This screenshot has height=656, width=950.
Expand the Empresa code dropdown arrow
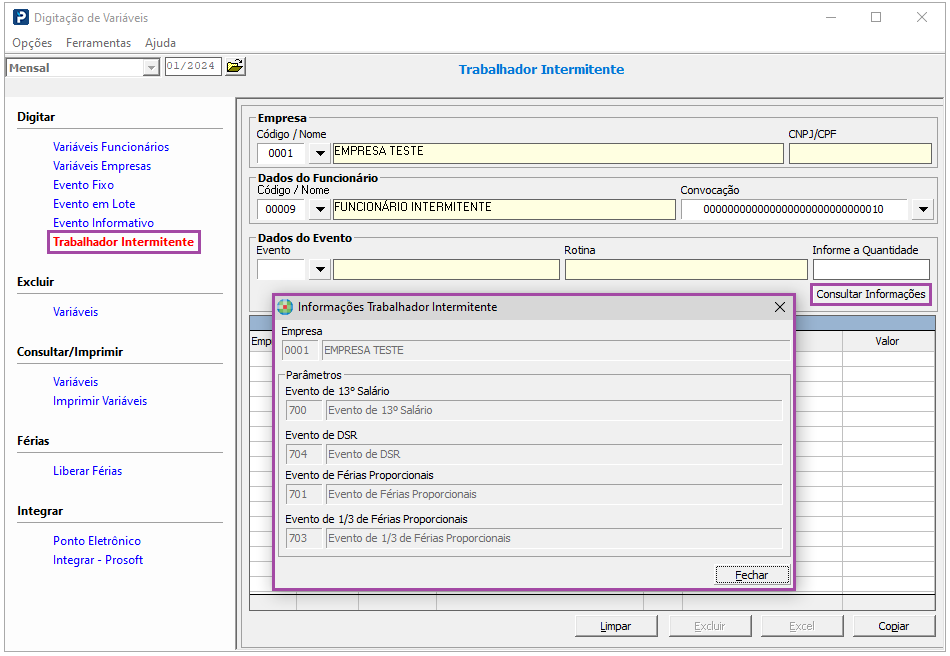click(x=320, y=153)
